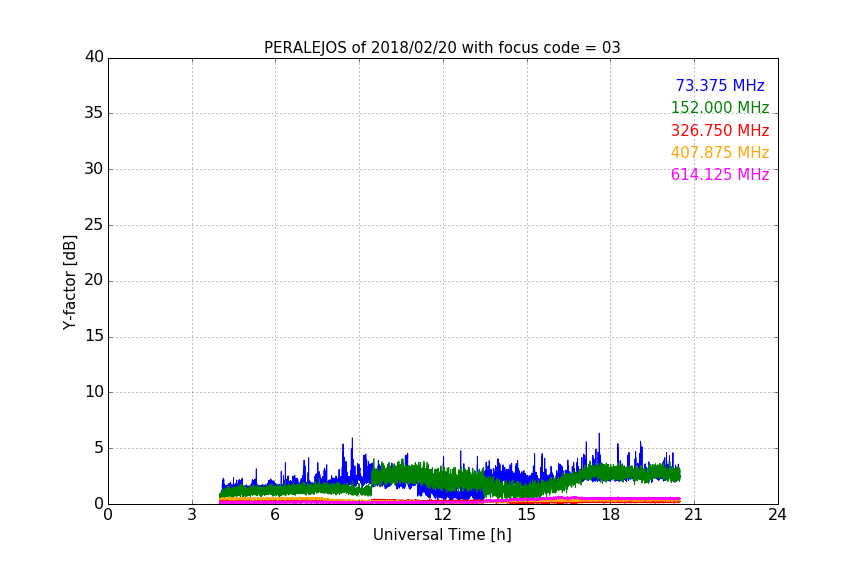Click the x-axis tick label '3'
Image resolution: width=864 pixels, height=576 pixels.
click(x=192, y=515)
